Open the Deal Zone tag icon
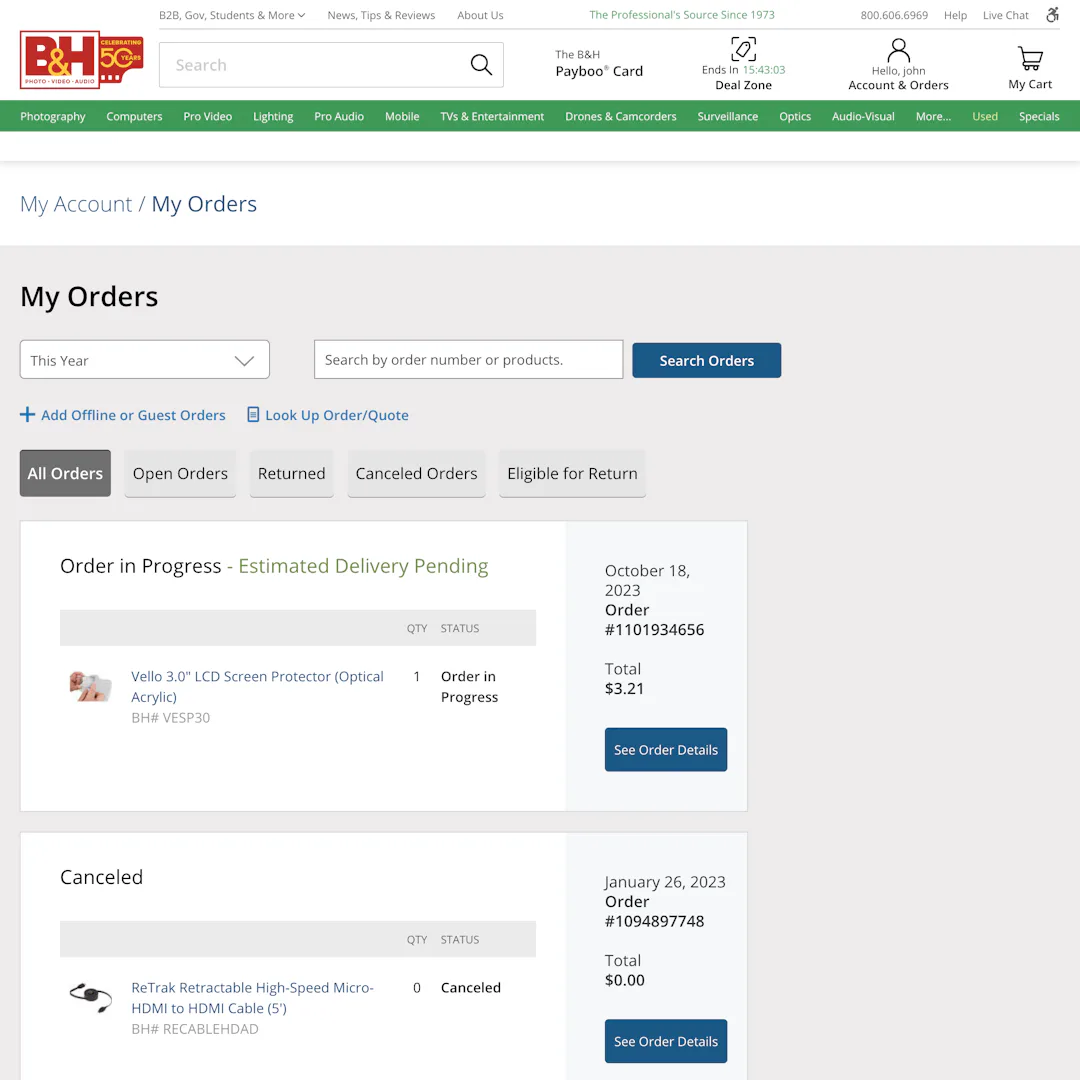Image resolution: width=1080 pixels, height=1080 pixels. pos(743,49)
